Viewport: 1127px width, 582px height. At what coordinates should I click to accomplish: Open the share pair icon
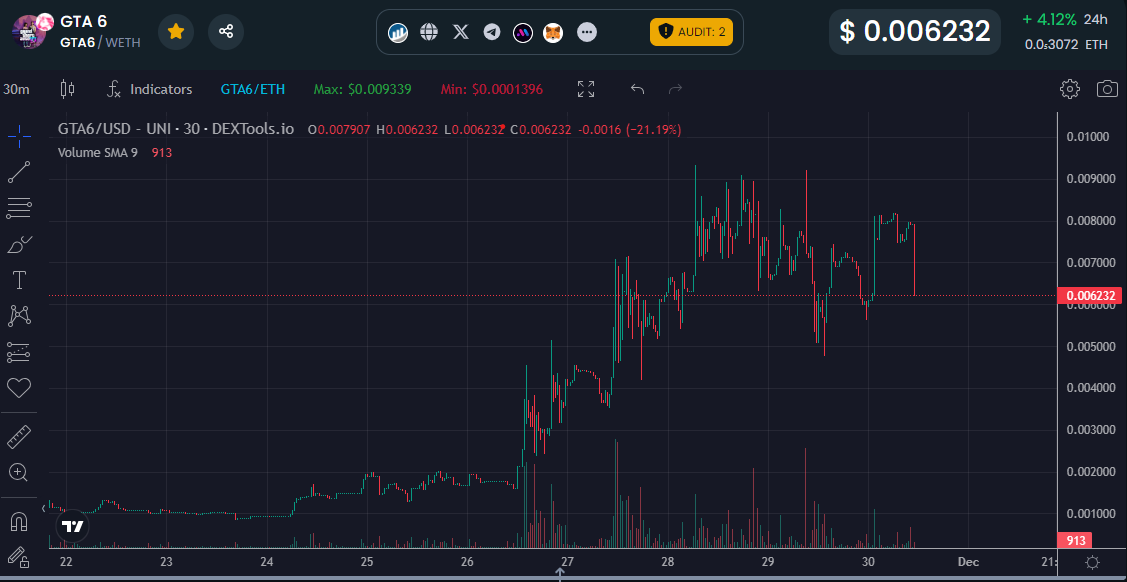[226, 32]
